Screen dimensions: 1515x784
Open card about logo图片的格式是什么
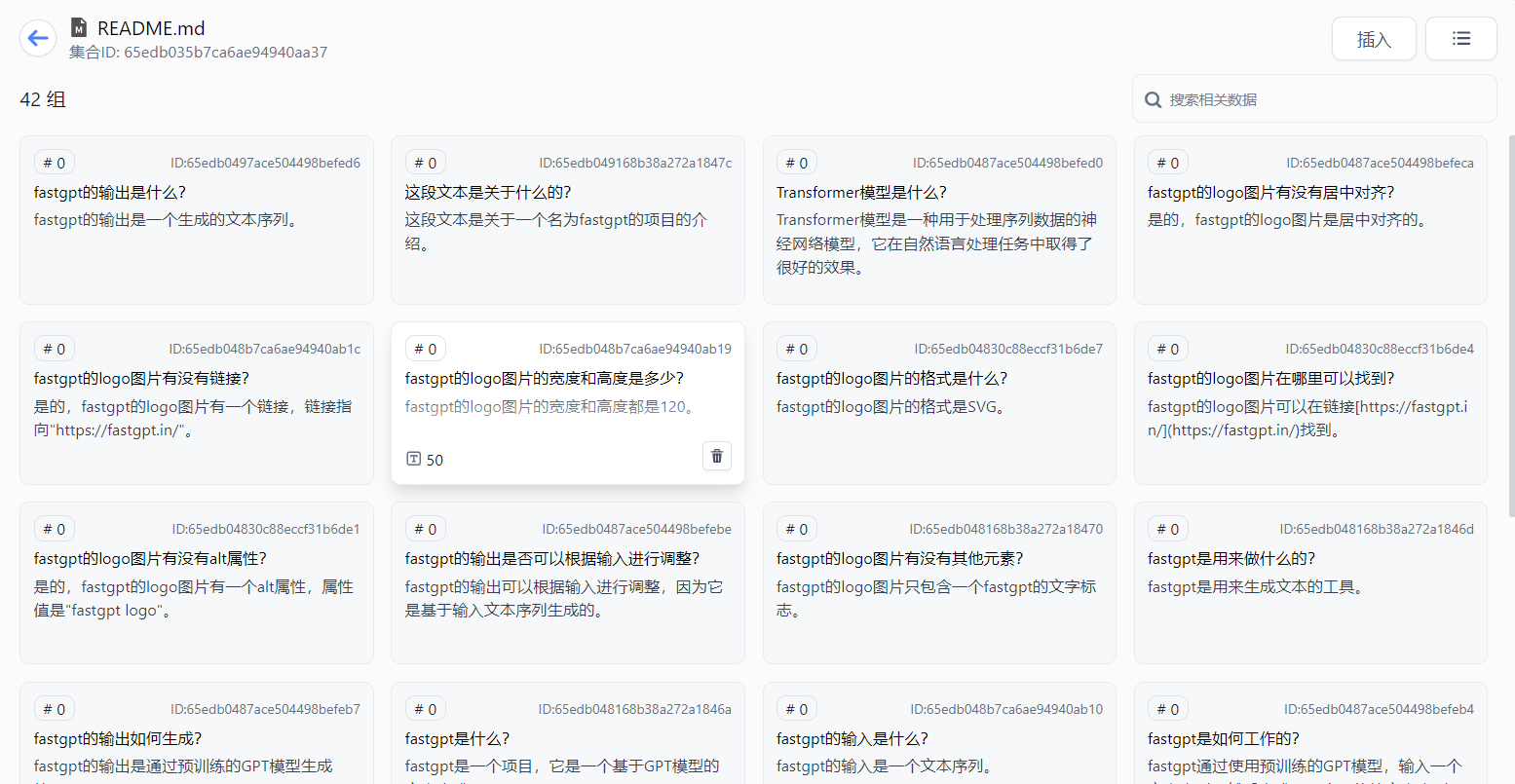tap(939, 403)
